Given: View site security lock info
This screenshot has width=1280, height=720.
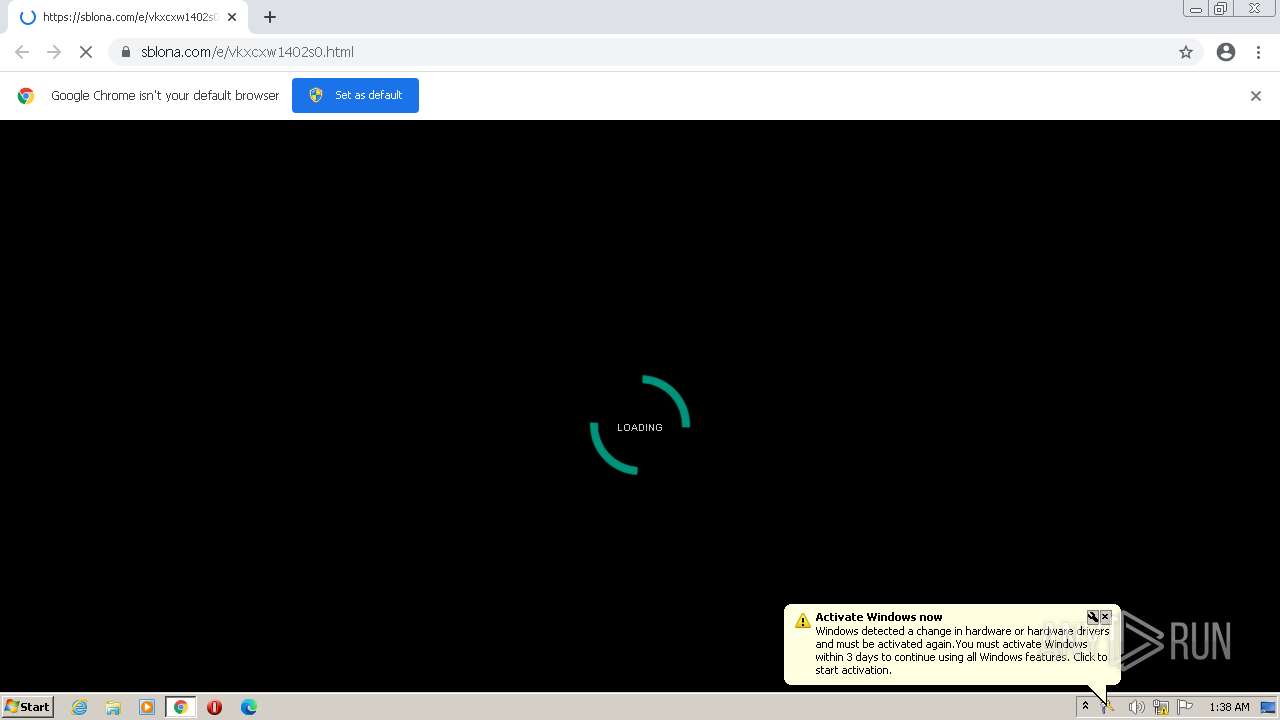Looking at the screenshot, I should coord(126,52).
